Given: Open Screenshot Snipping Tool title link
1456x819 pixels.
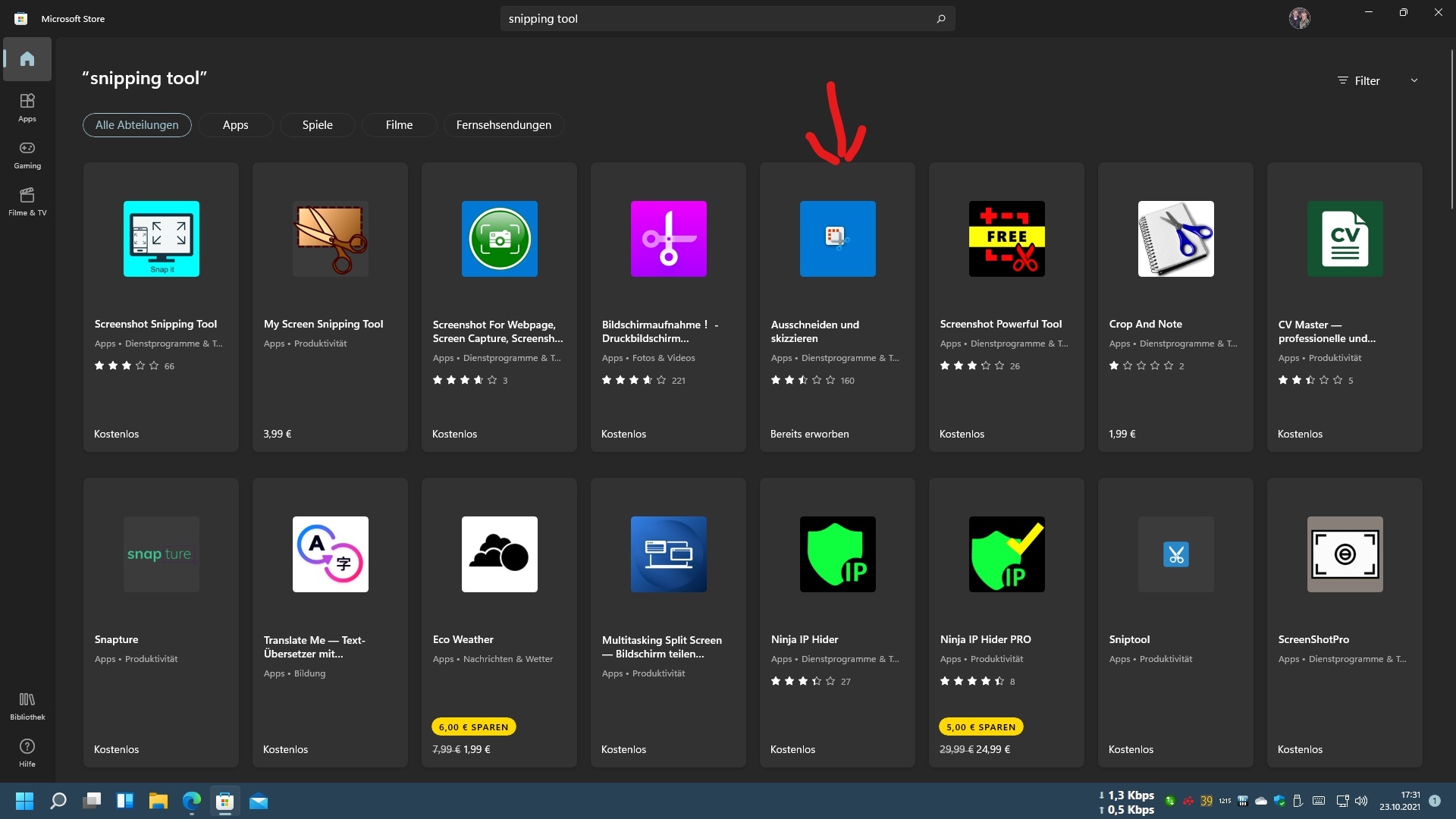Looking at the screenshot, I should (155, 324).
